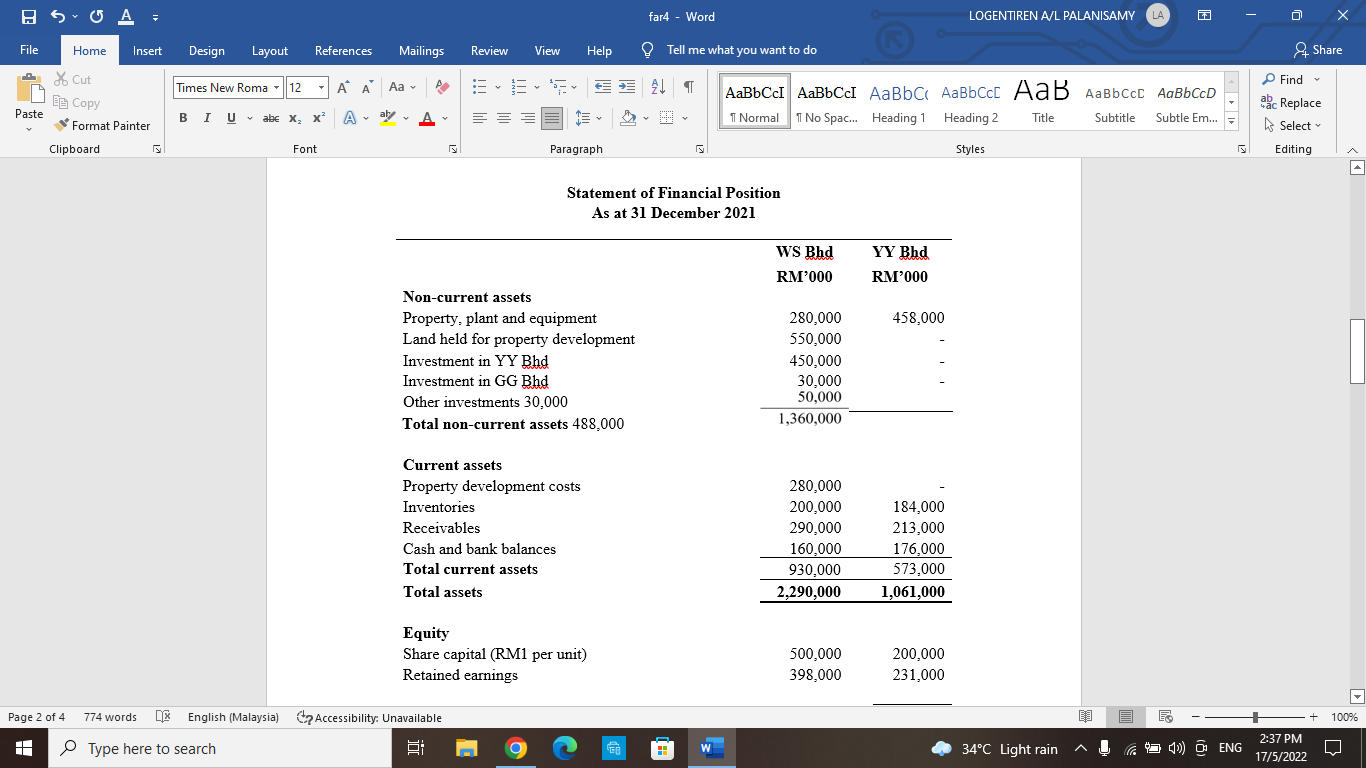This screenshot has width=1366, height=768.
Task: Decrease the paragraph indent
Action: [603, 88]
